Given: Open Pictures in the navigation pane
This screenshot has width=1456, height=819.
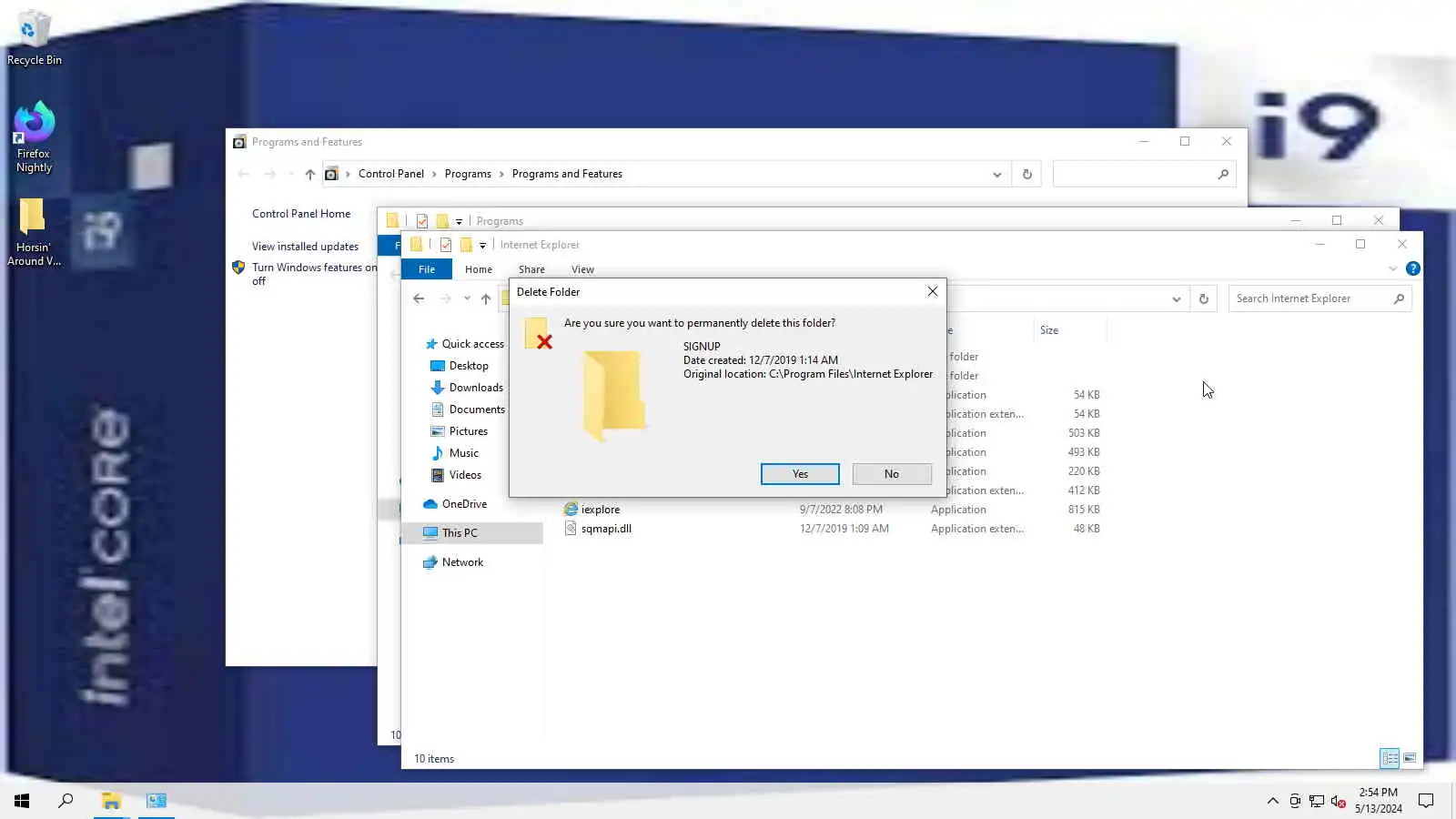Looking at the screenshot, I should 459,431.
